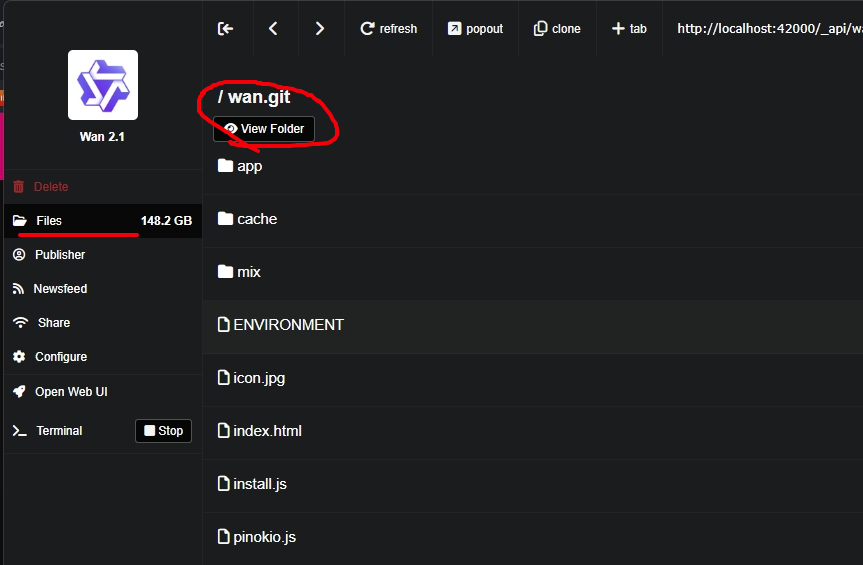
Task: Select Share in the sidebar
Action: (x=53, y=323)
